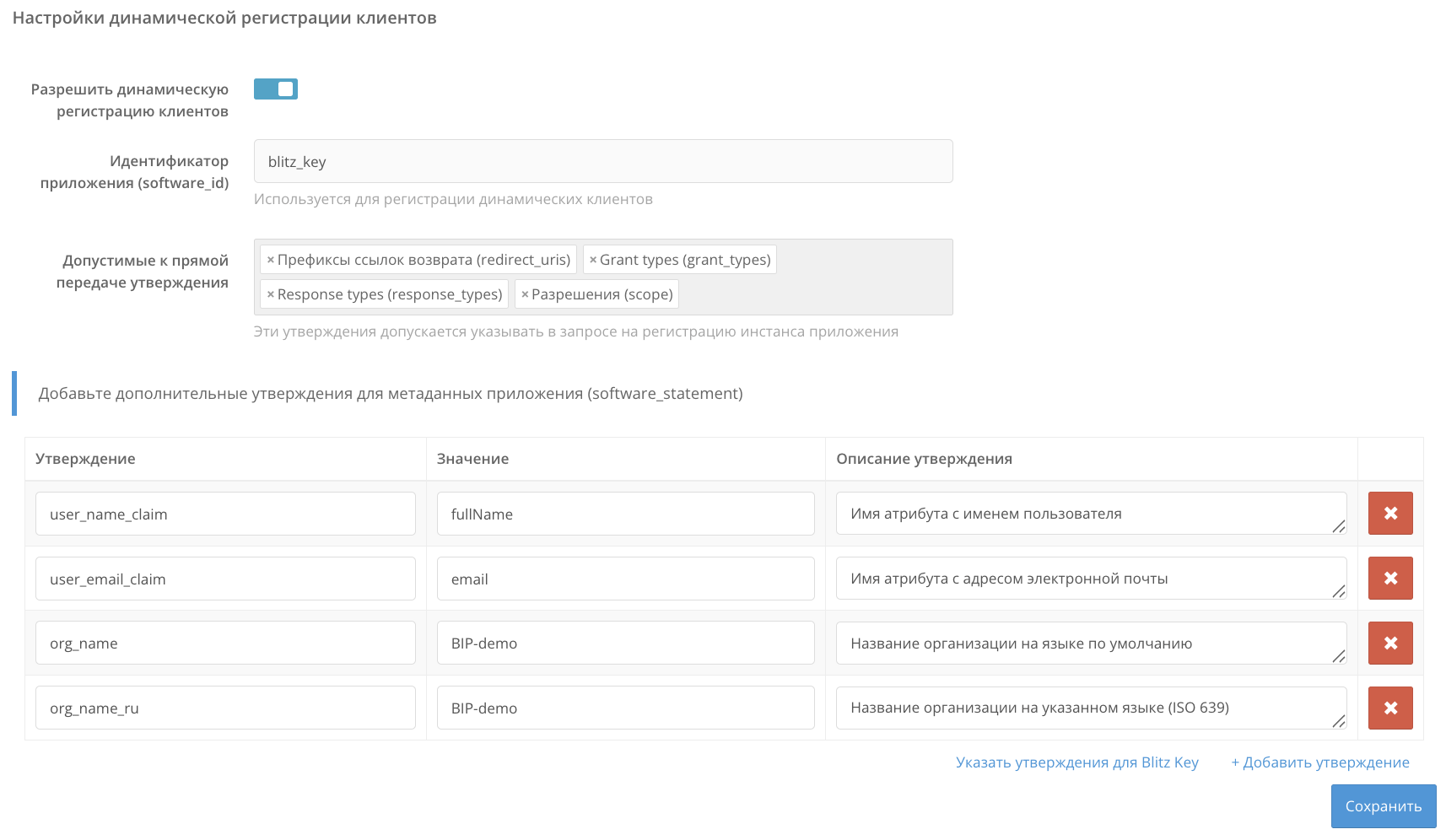The height and width of the screenshot is (840, 1446).
Task: Remove the Grant types tag
Action: 593,260
